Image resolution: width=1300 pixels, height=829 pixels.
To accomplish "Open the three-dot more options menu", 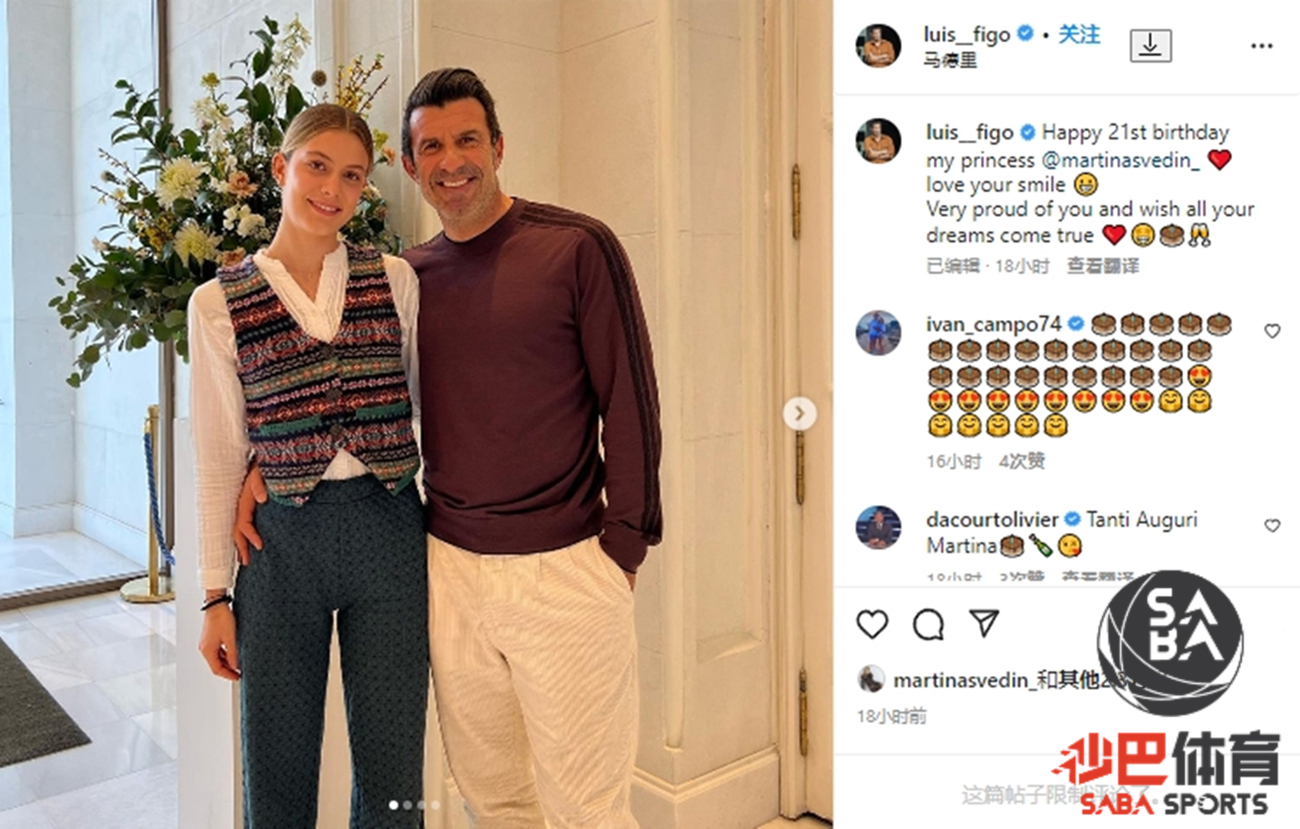I will (1262, 46).
